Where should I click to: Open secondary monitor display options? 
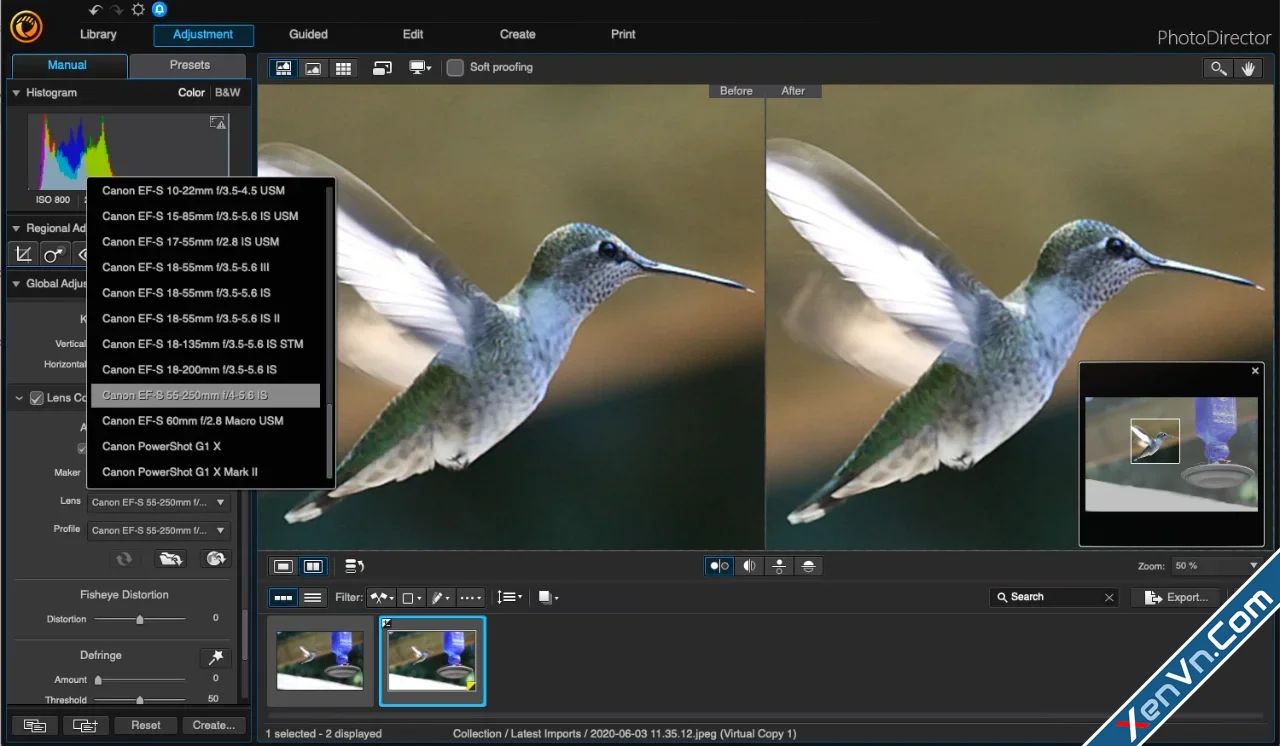[x=420, y=68]
